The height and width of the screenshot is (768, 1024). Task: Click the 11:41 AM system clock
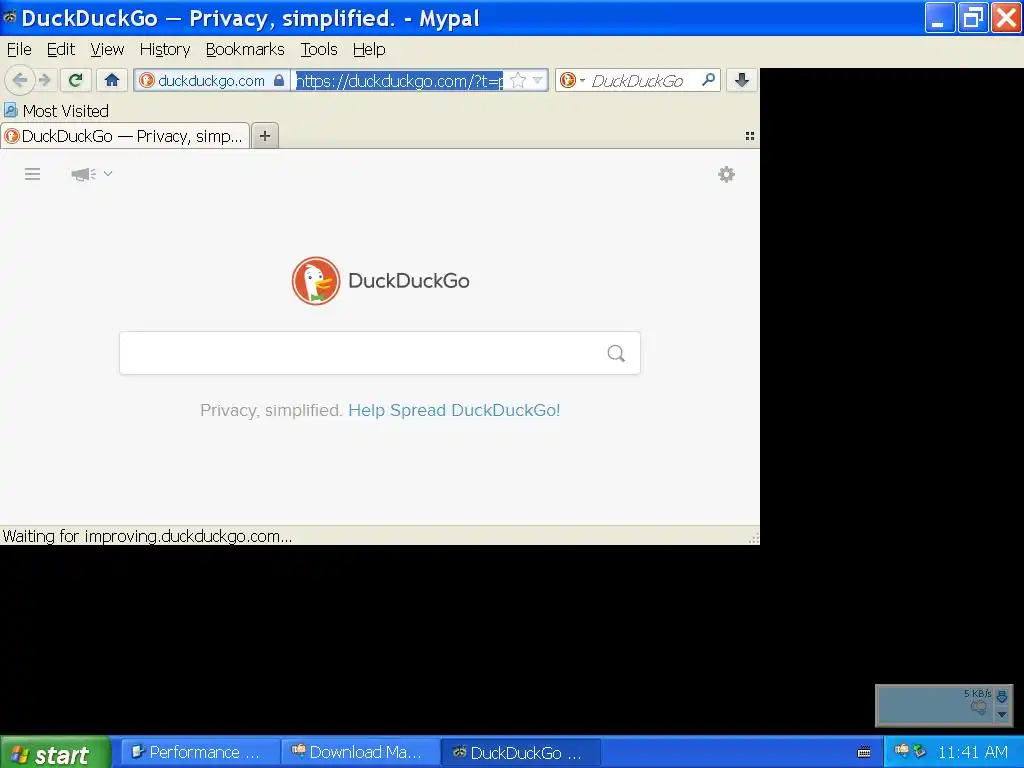972,752
